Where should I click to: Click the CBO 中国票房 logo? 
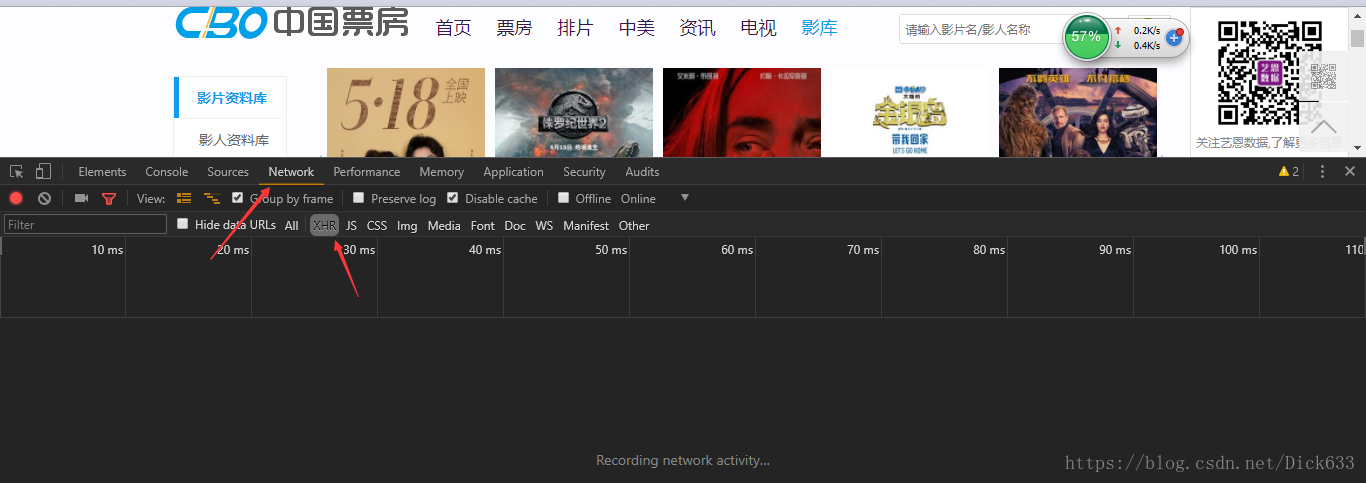(292, 22)
